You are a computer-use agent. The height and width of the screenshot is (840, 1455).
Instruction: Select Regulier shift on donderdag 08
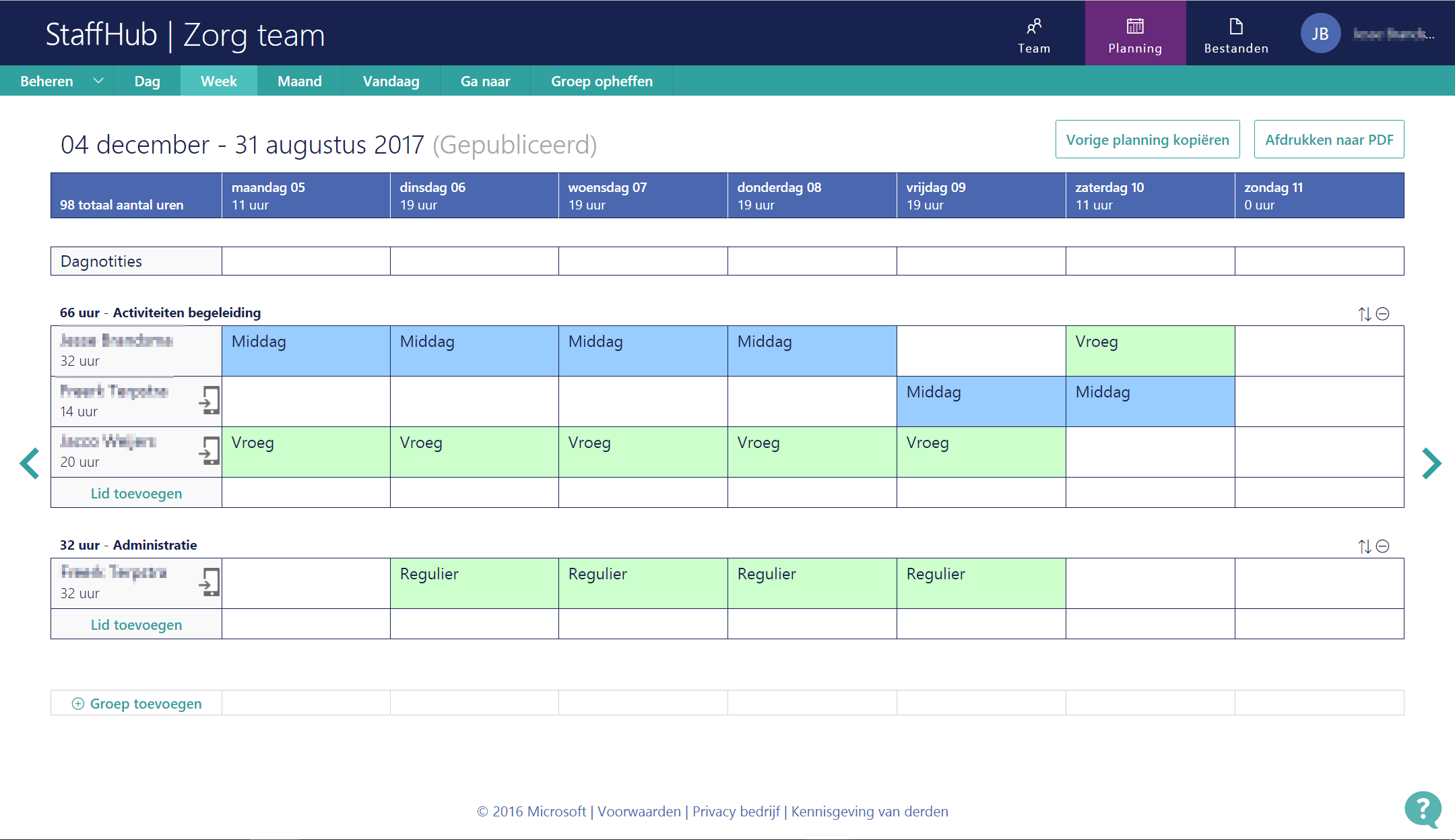[x=812, y=583]
